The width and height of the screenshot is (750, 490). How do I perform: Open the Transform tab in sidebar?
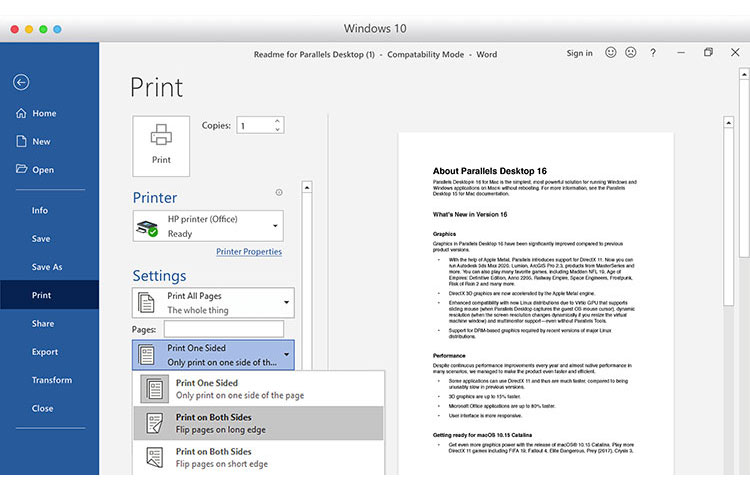coord(52,380)
